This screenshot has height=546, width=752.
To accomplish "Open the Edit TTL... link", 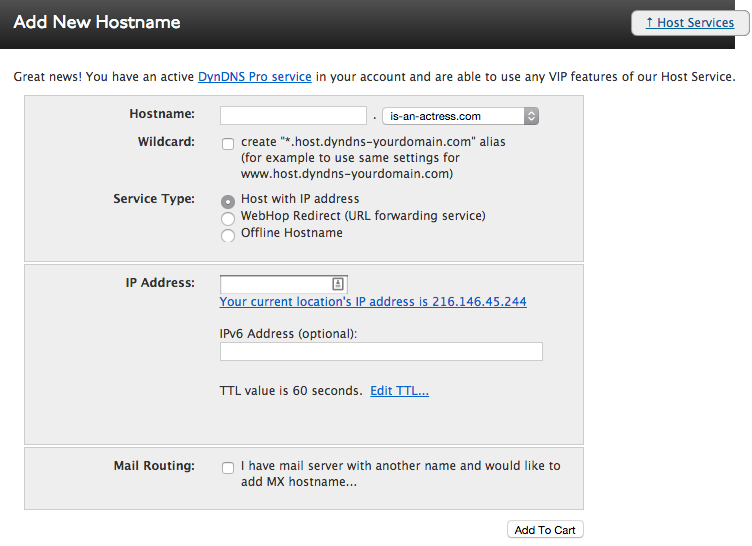I will 400,391.
